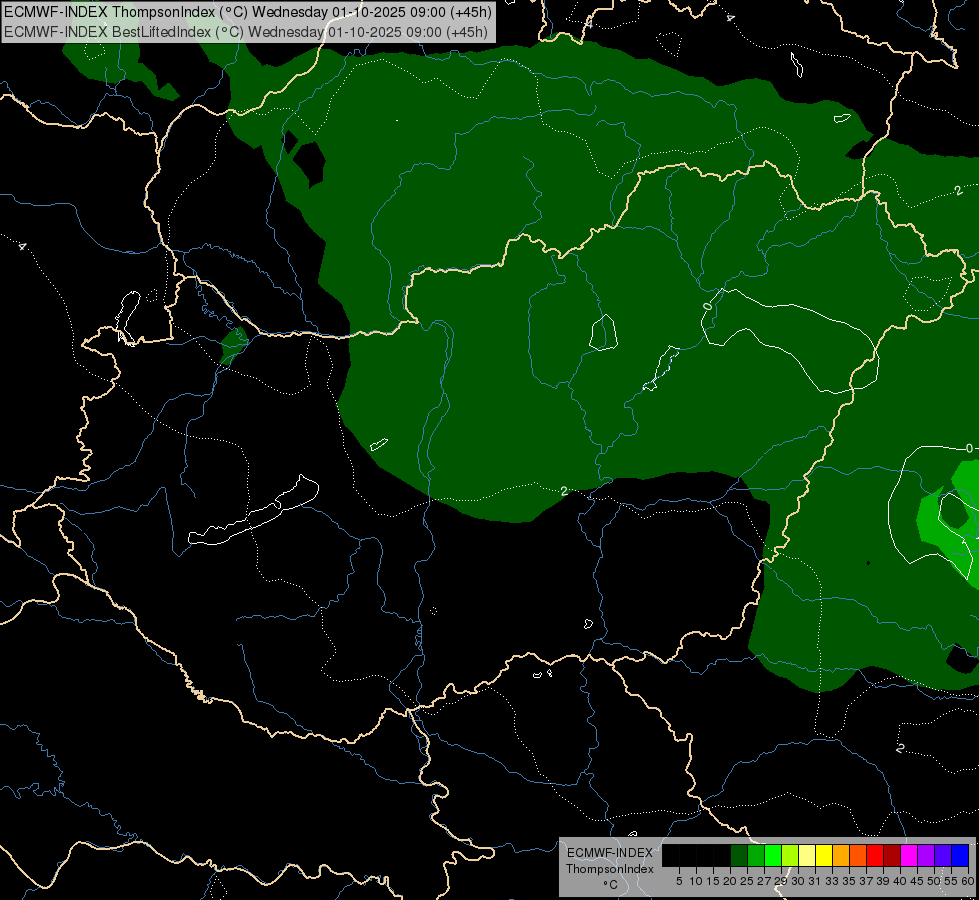Click the '2' contour label on green edge
Viewport: 979px width, 900px height.
564,491
